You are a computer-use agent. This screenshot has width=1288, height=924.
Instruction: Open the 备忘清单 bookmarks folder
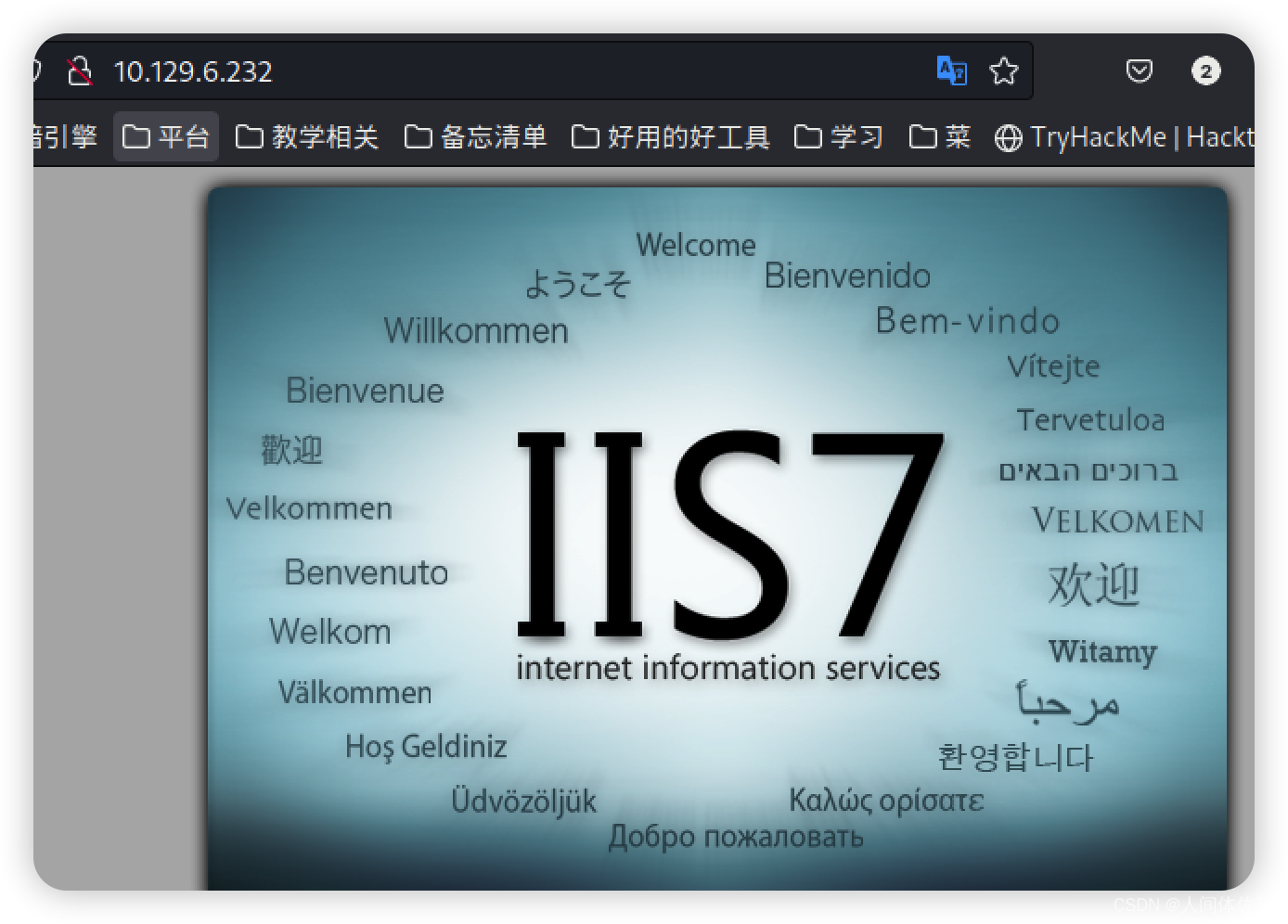pos(476,137)
